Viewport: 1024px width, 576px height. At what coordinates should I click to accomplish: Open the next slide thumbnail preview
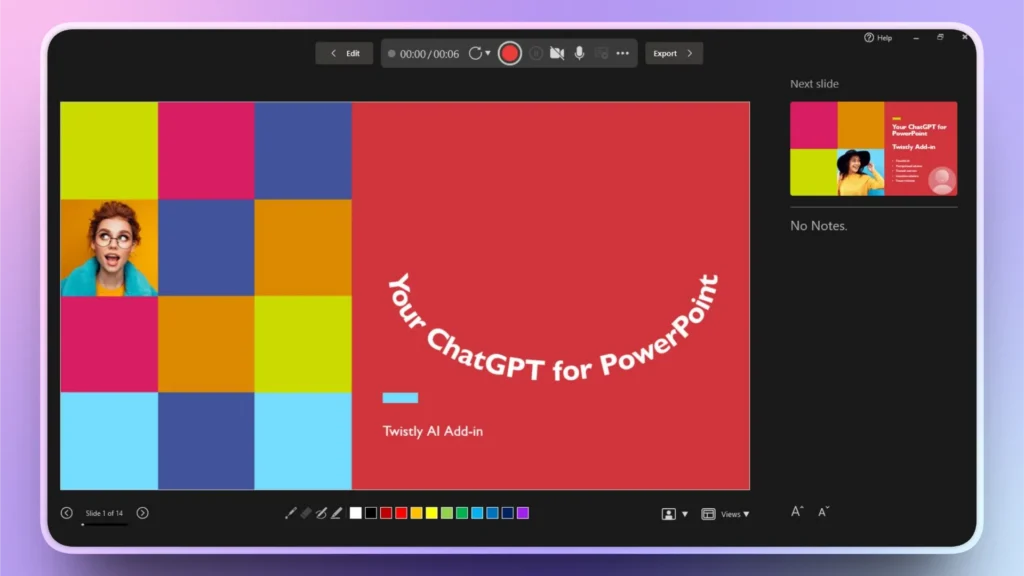pos(873,148)
